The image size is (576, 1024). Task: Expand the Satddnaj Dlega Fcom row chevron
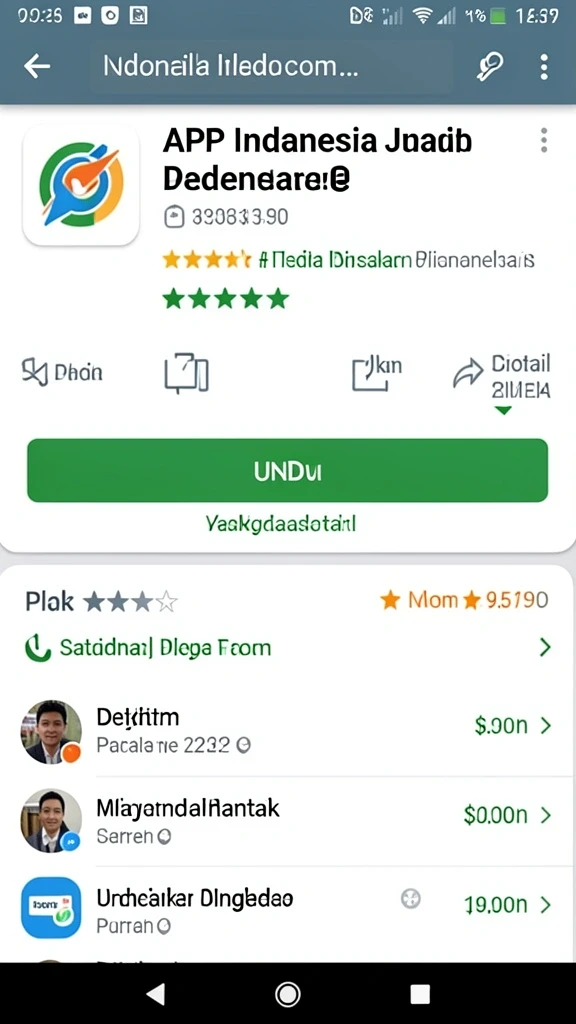tap(545, 647)
